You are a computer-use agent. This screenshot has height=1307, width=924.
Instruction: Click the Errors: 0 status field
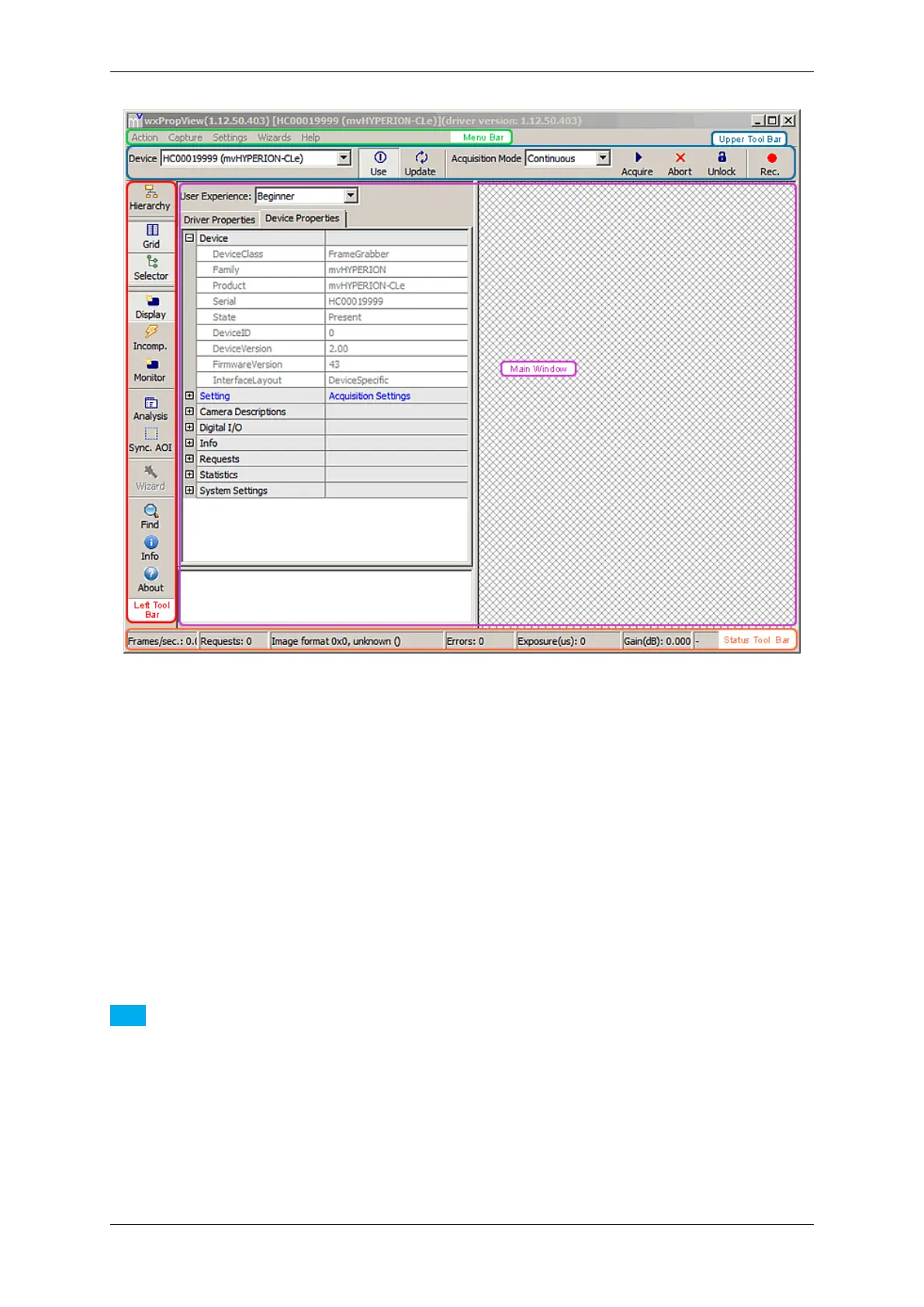click(x=479, y=641)
